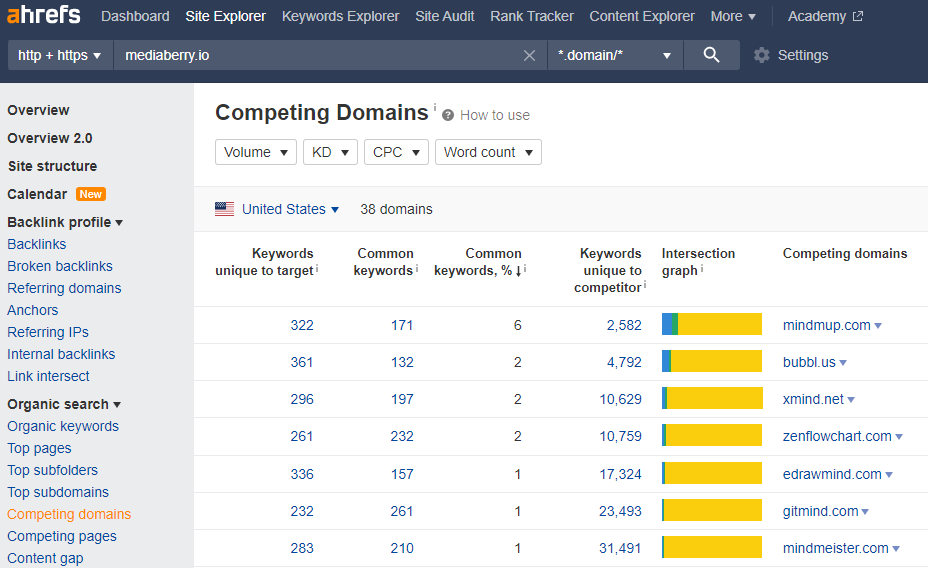928x568 pixels.
Task: Click the search magnifier button
Action: coord(711,55)
